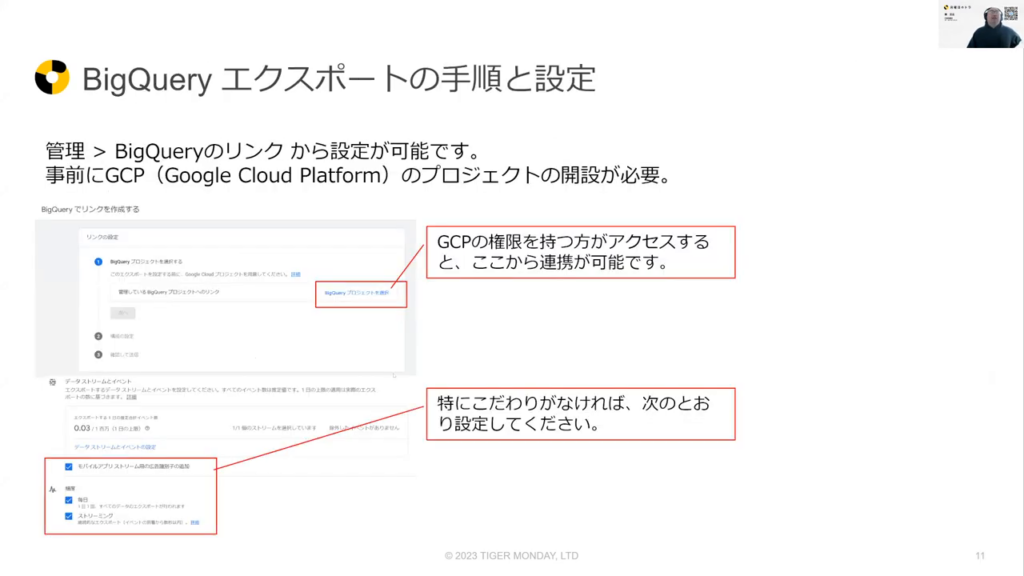Click the GCP権限 callout text box
This screenshot has height=576, width=1024.
[580, 252]
